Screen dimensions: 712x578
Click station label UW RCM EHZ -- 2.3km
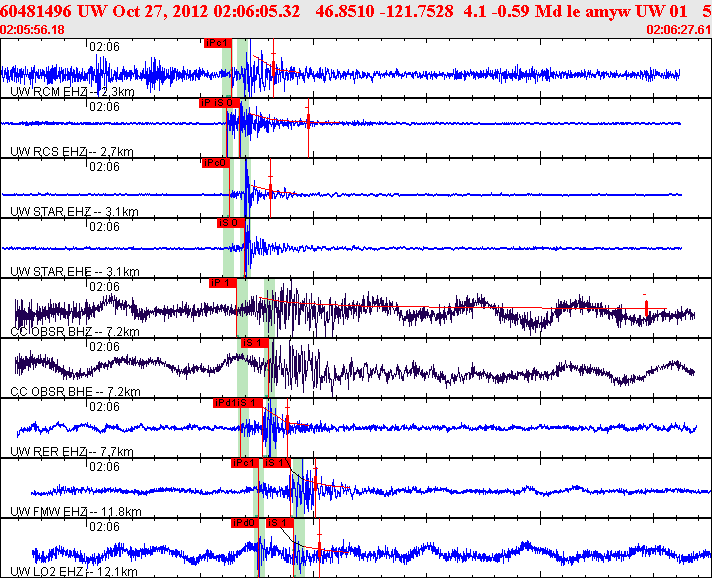[x=72, y=92]
